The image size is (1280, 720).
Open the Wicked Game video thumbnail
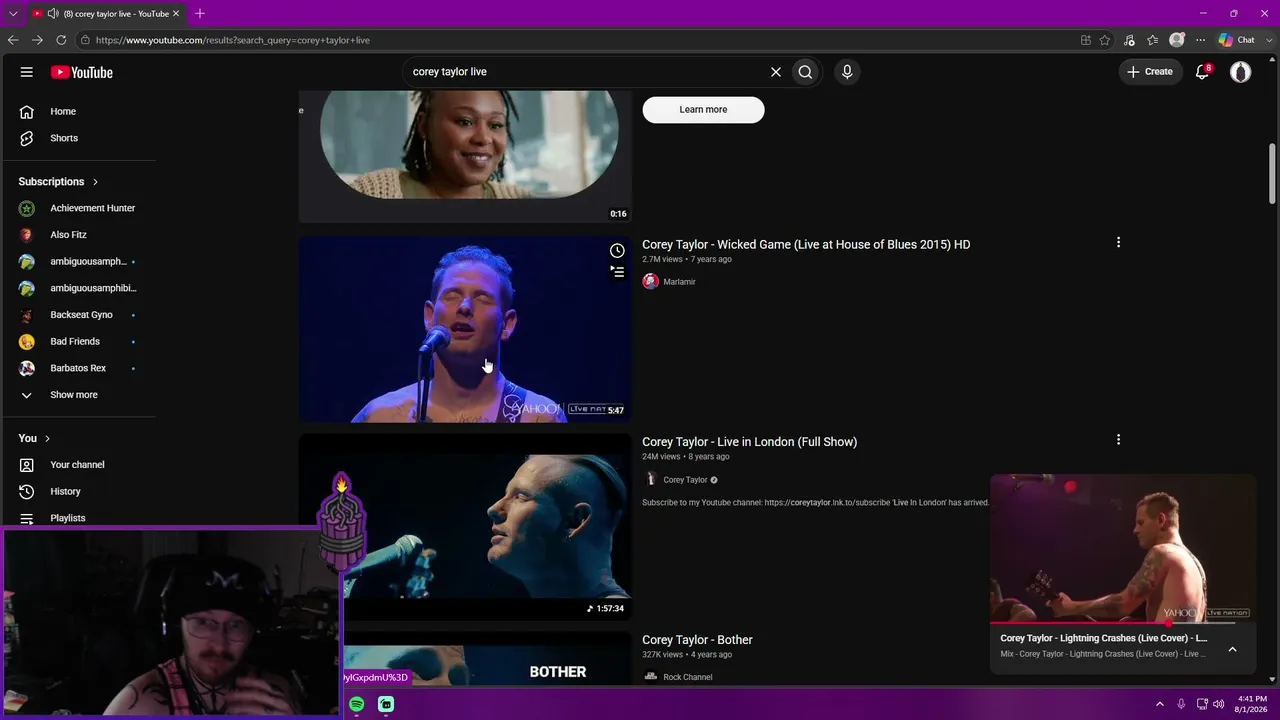pyautogui.click(x=465, y=329)
